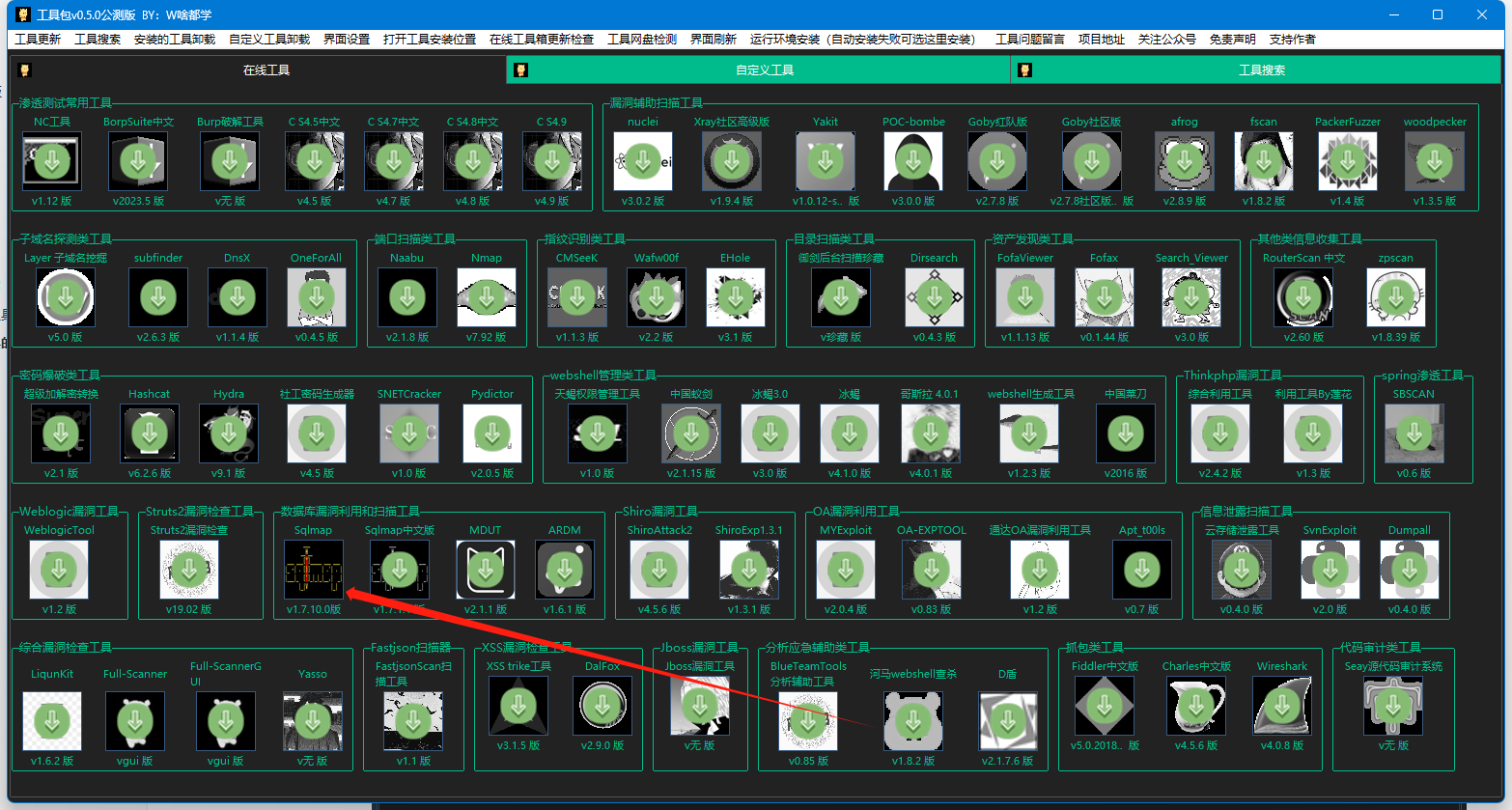Click the Hydra tool icon
The width and height of the screenshot is (1512, 810).
[229, 433]
